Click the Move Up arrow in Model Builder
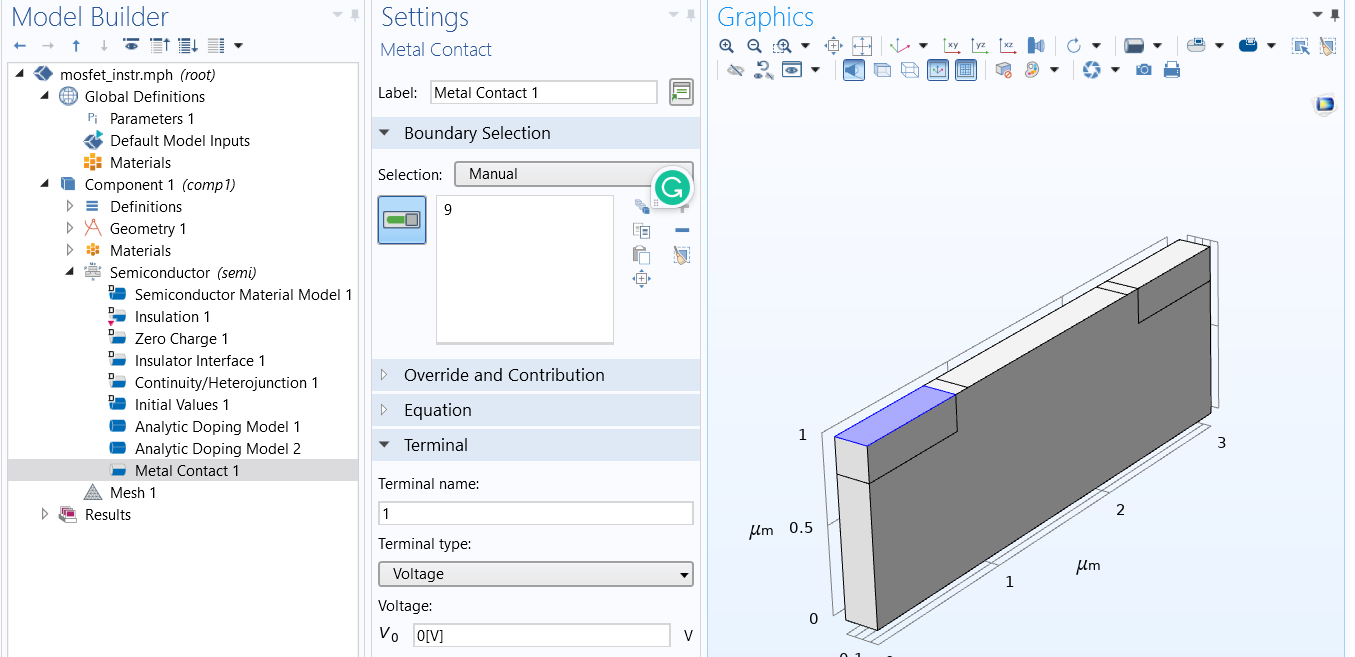 [76, 46]
